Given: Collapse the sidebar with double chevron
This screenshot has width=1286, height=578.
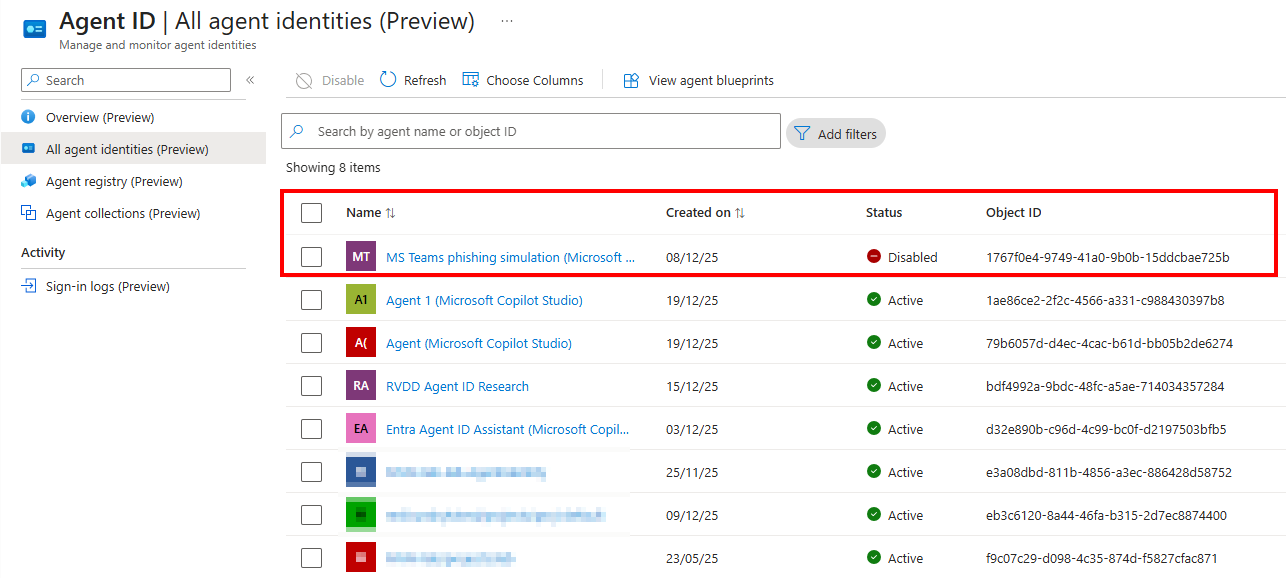Looking at the screenshot, I should point(250,80).
